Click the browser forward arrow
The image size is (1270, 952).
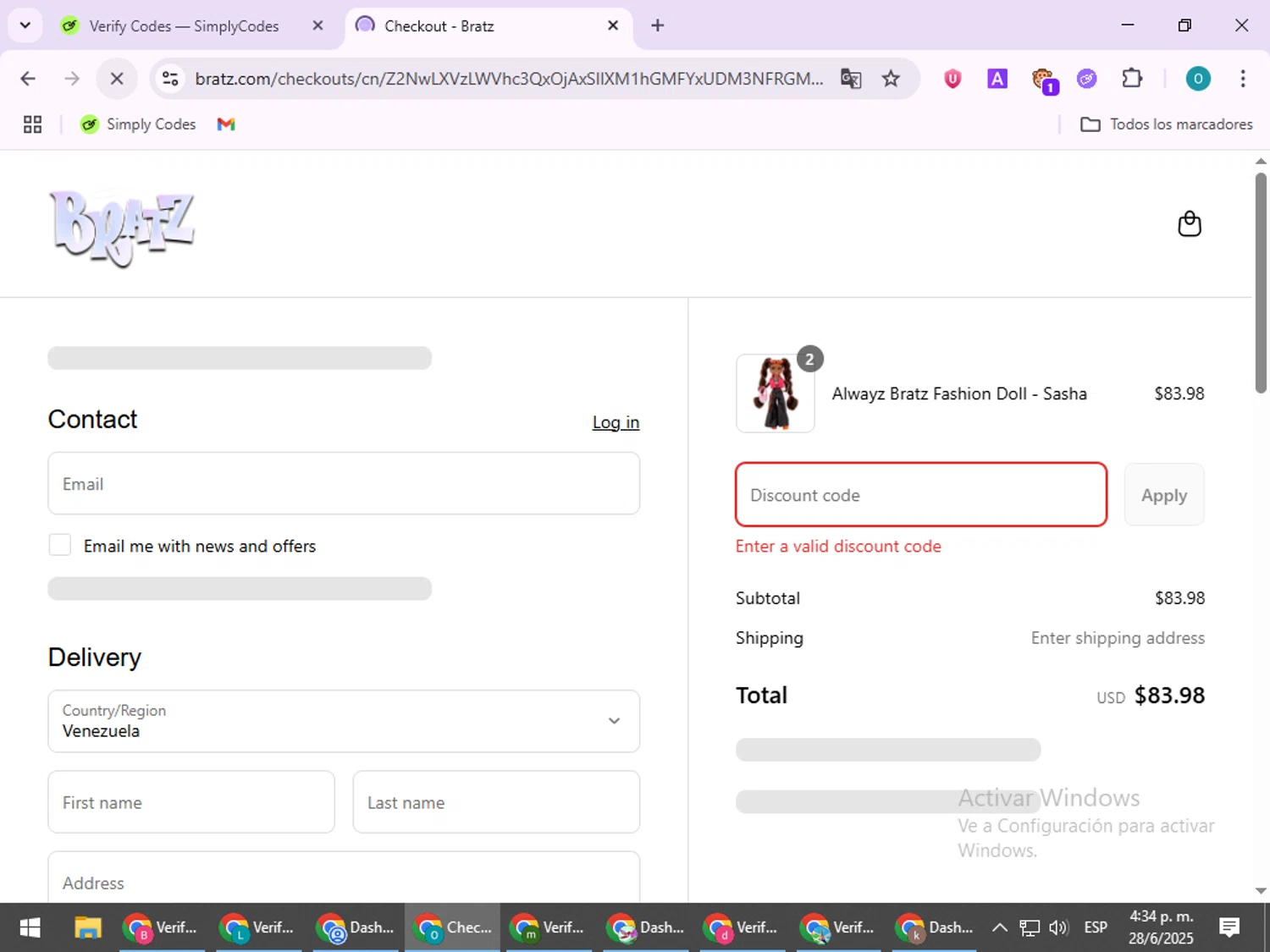click(x=72, y=79)
